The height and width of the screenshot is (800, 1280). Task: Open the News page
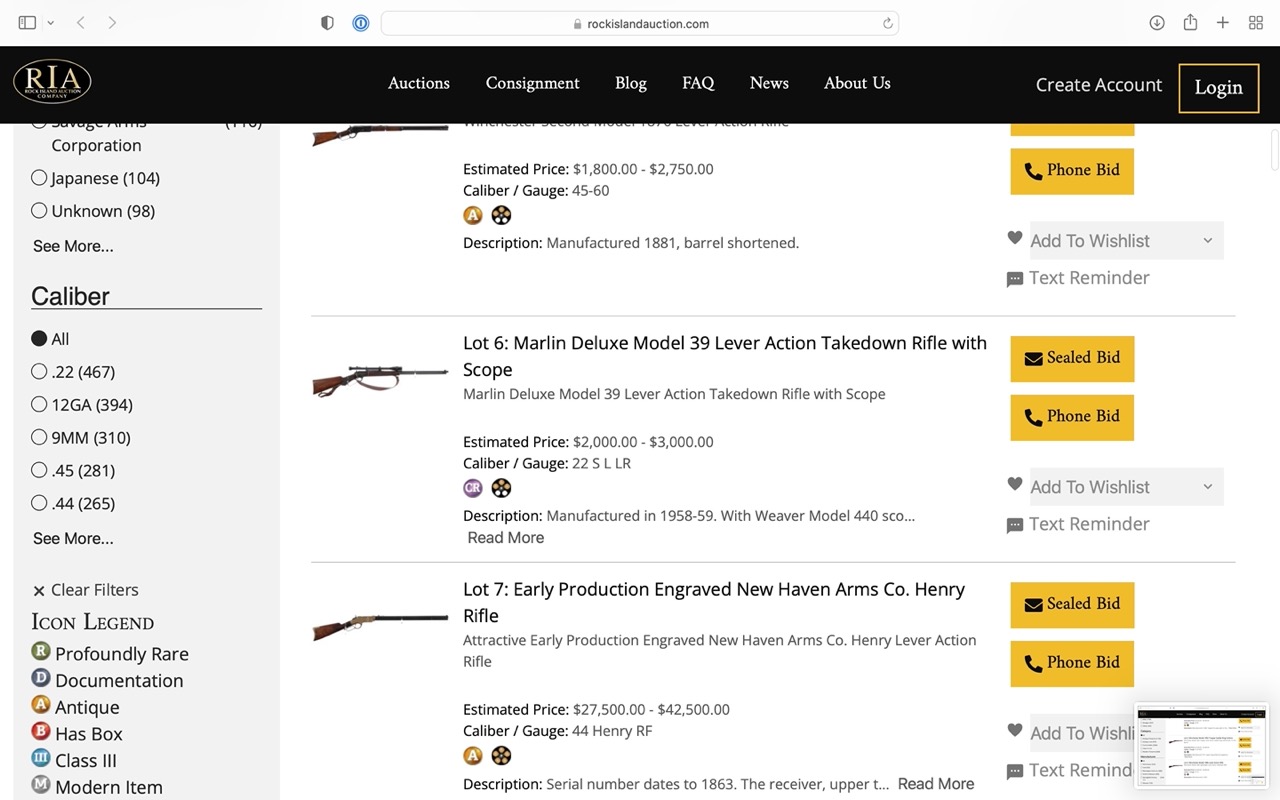click(x=769, y=83)
